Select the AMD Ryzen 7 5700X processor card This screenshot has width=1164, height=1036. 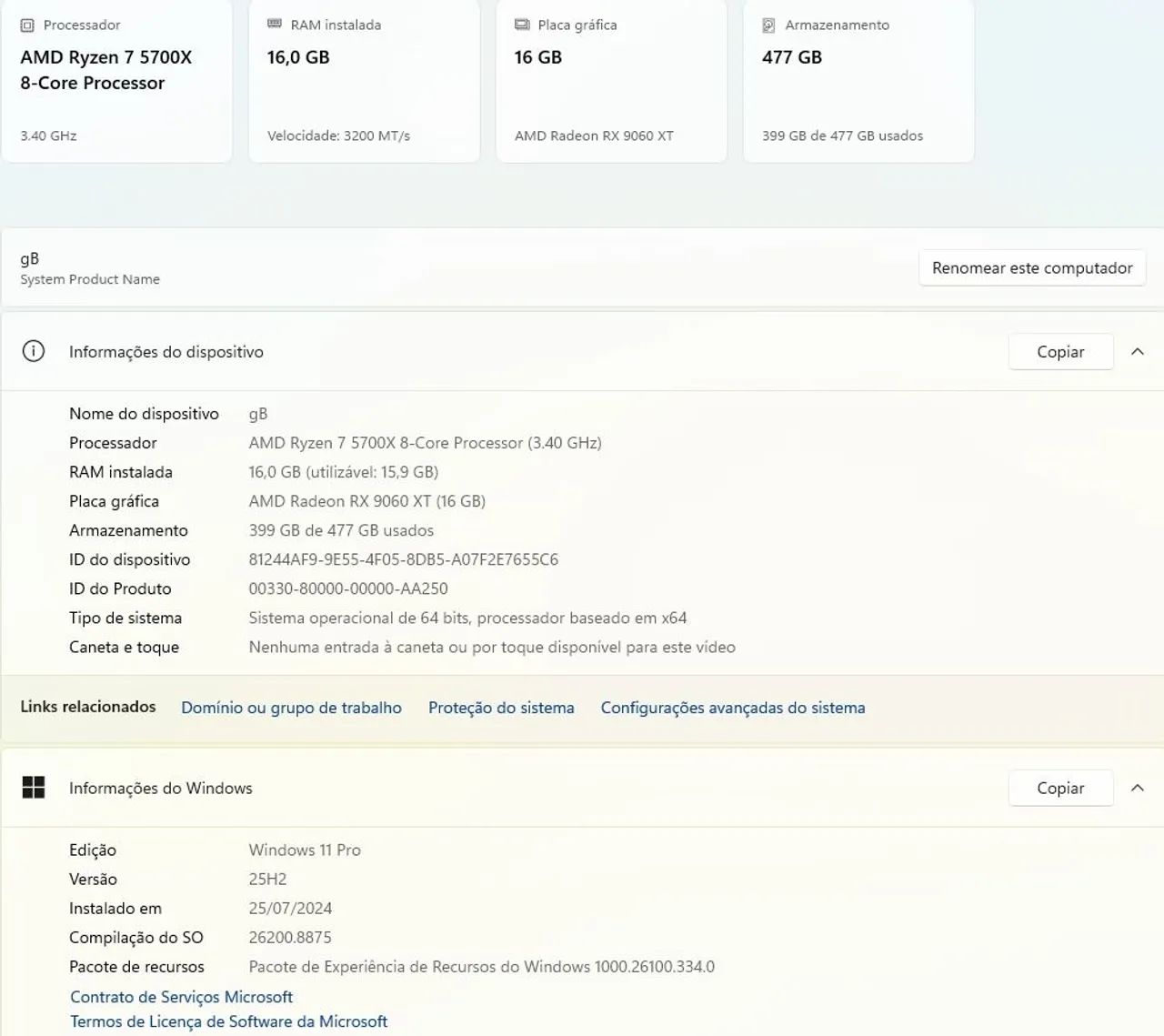[116, 80]
